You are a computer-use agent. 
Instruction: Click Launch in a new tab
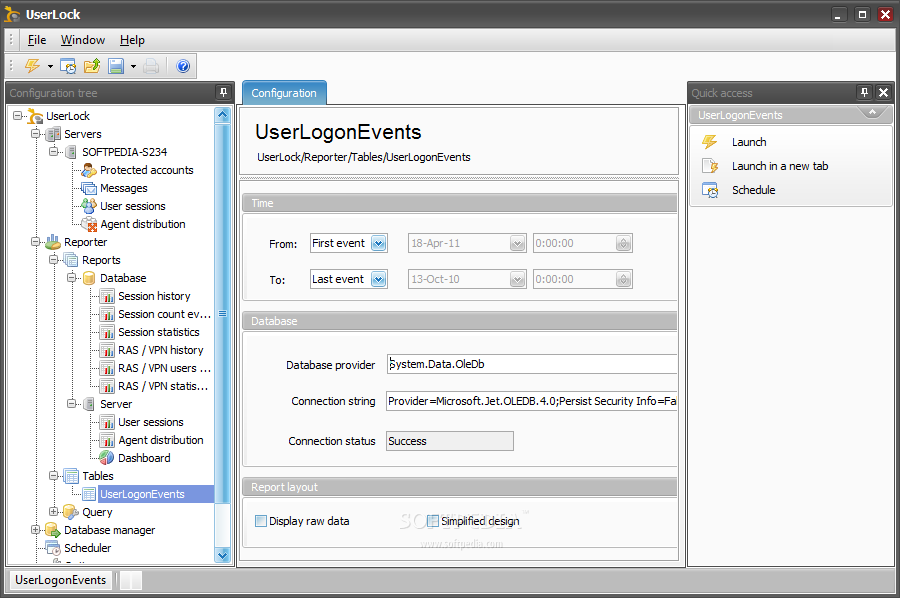pyautogui.click(x=779, y=166)
